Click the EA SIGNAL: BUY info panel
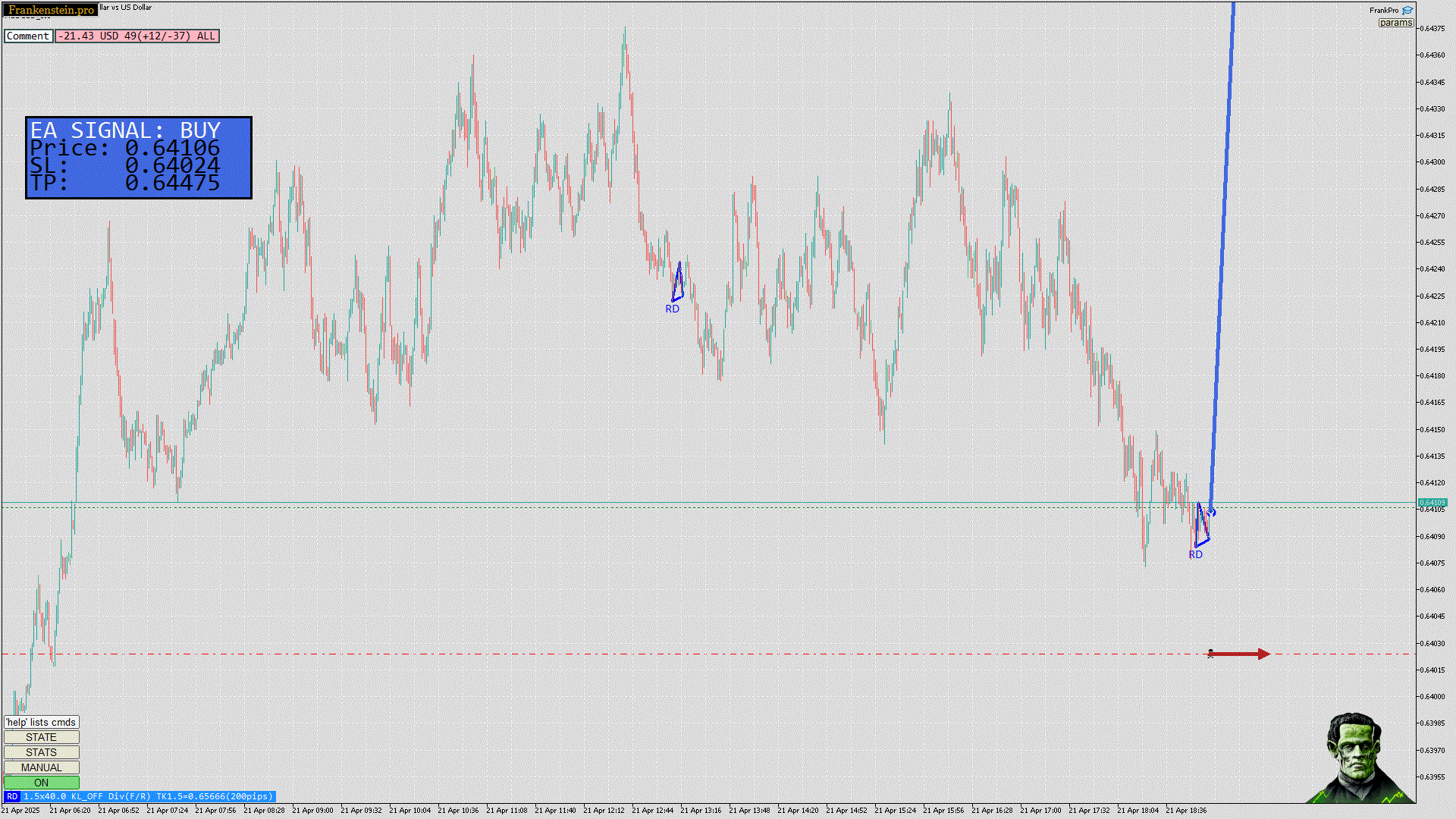This screenshot has width=1456, height=819. pos(139,158)
